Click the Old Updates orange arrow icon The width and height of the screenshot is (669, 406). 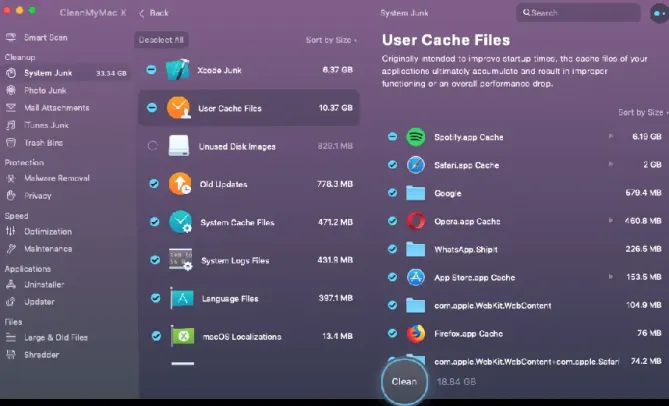pos(180,184)
